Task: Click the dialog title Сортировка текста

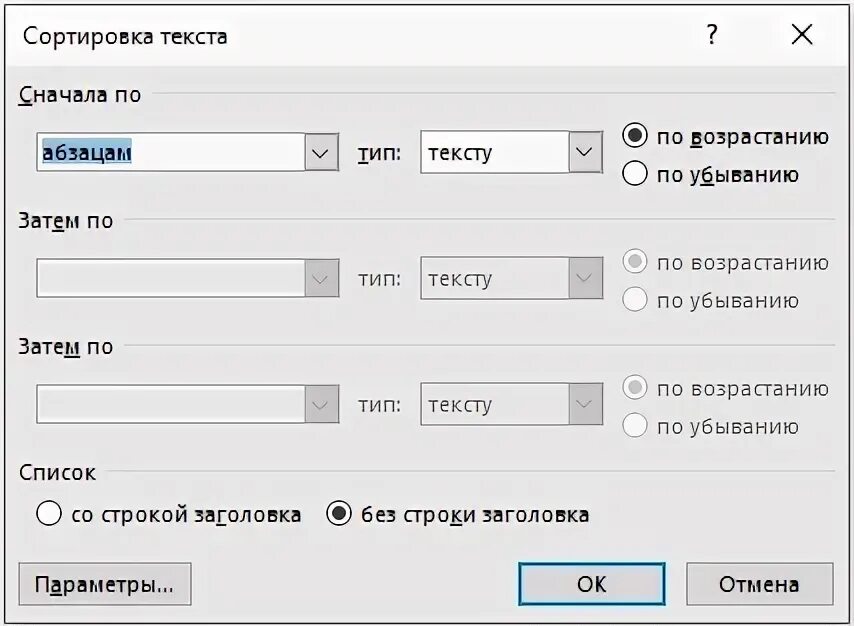Action: (125, 36)
